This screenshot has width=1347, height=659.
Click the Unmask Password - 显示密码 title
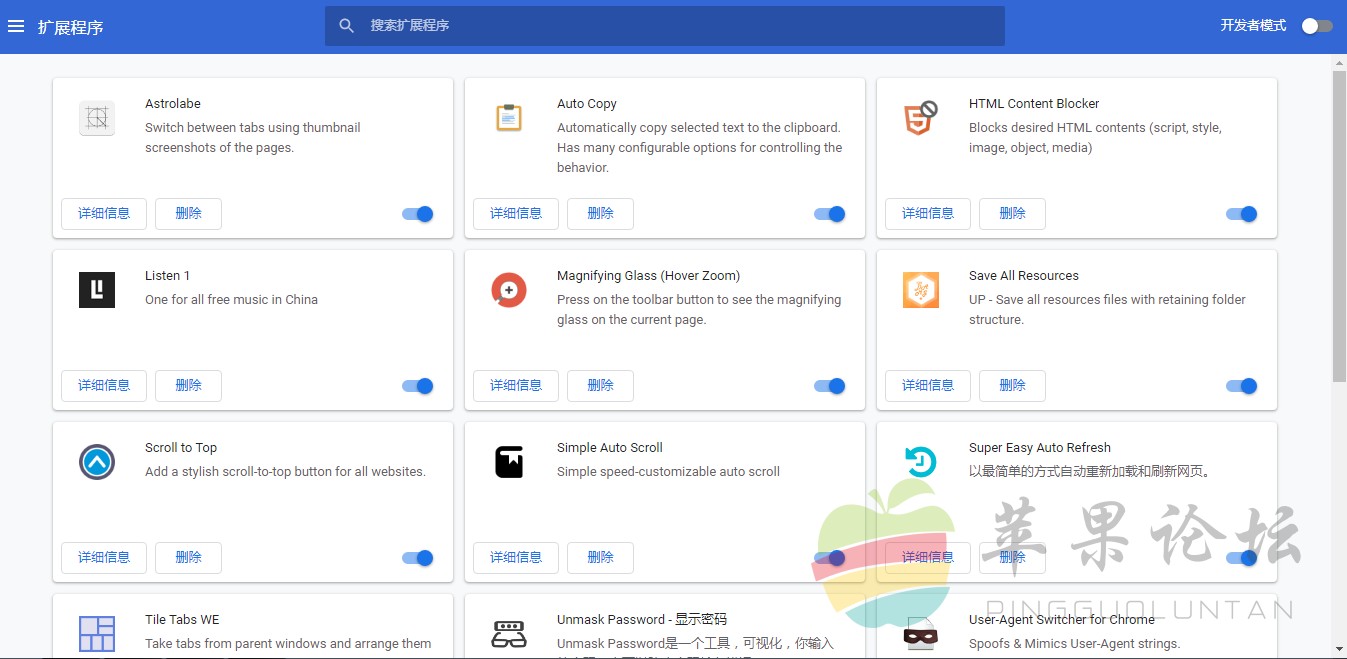[x=642, y=620]
